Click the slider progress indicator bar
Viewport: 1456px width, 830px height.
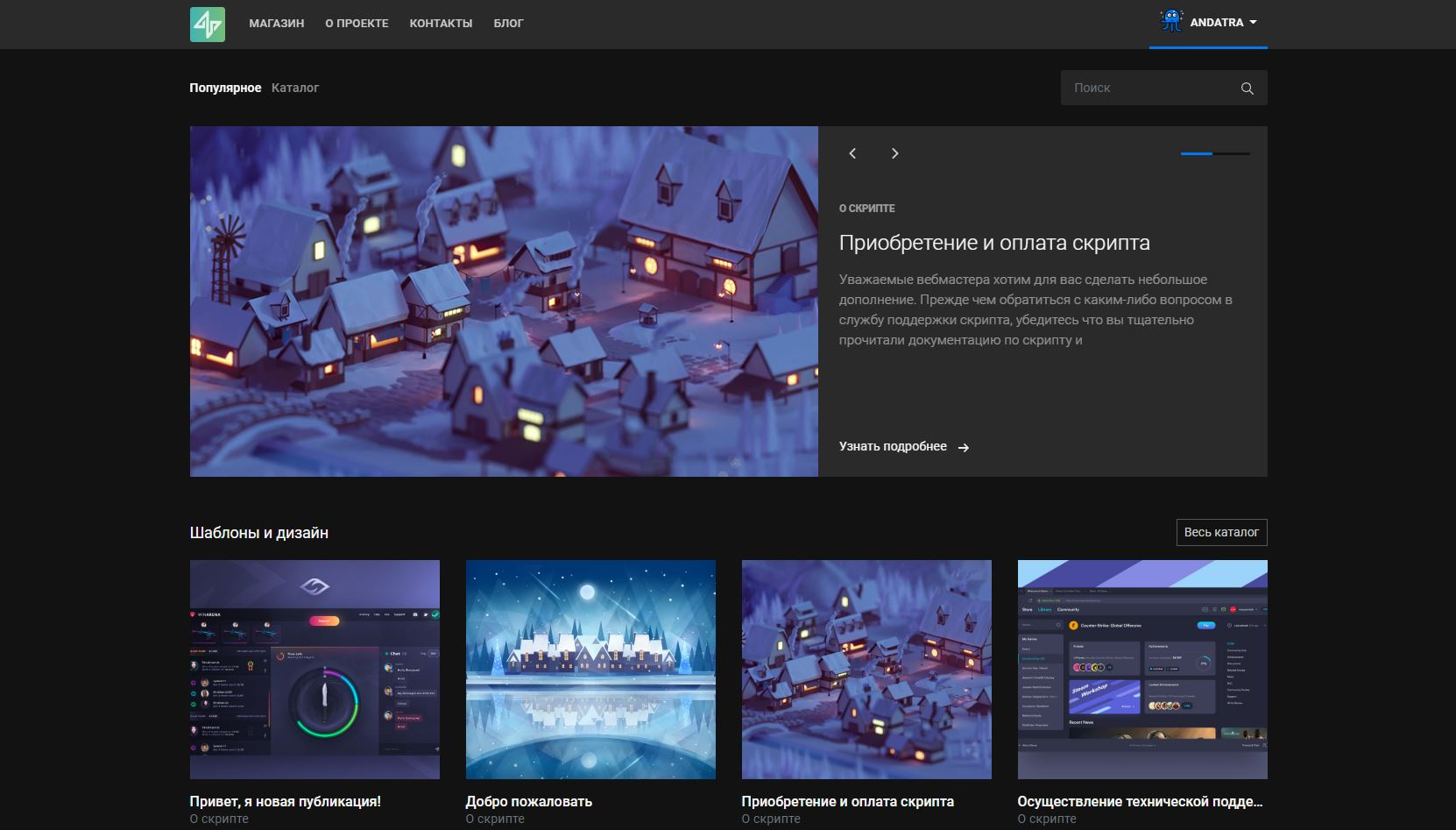1215,153
